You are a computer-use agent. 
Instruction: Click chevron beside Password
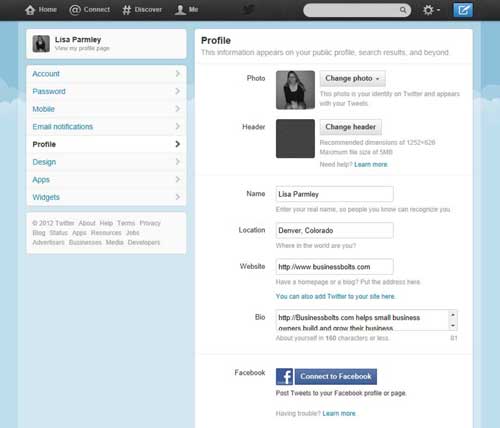(178, 91)
